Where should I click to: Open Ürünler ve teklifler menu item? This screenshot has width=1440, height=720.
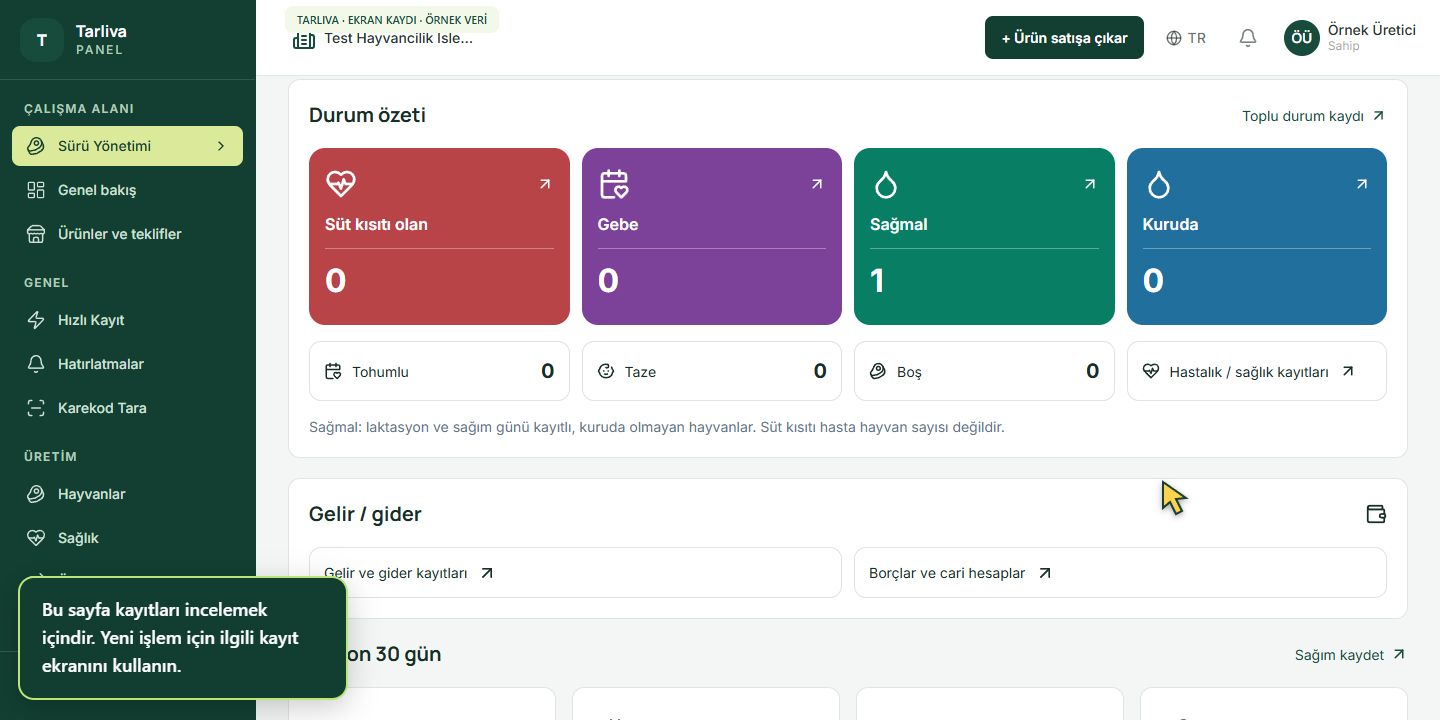[x=128, y=234]
